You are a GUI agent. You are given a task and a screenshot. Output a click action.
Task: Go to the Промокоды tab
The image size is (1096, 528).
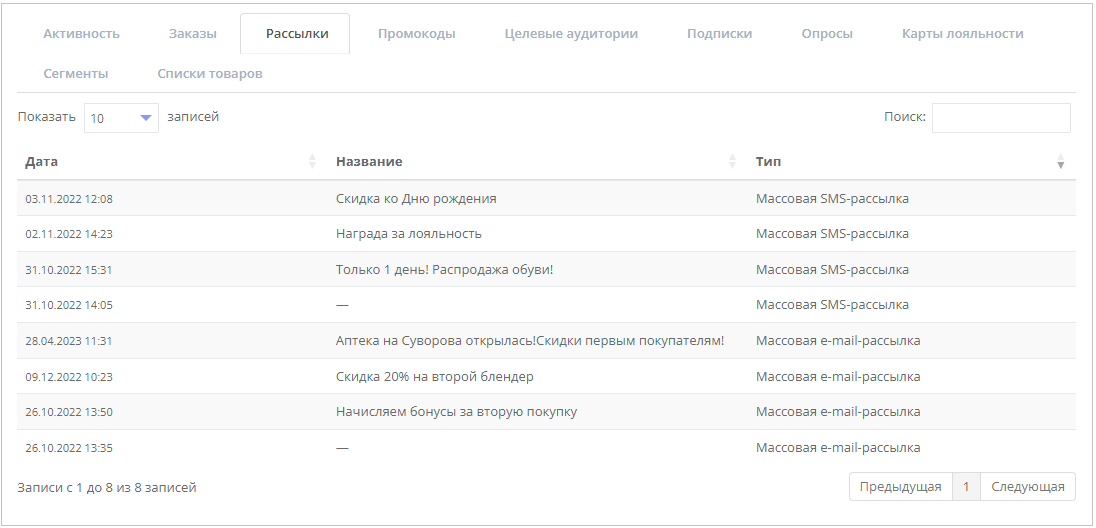(x=417, y=34)
